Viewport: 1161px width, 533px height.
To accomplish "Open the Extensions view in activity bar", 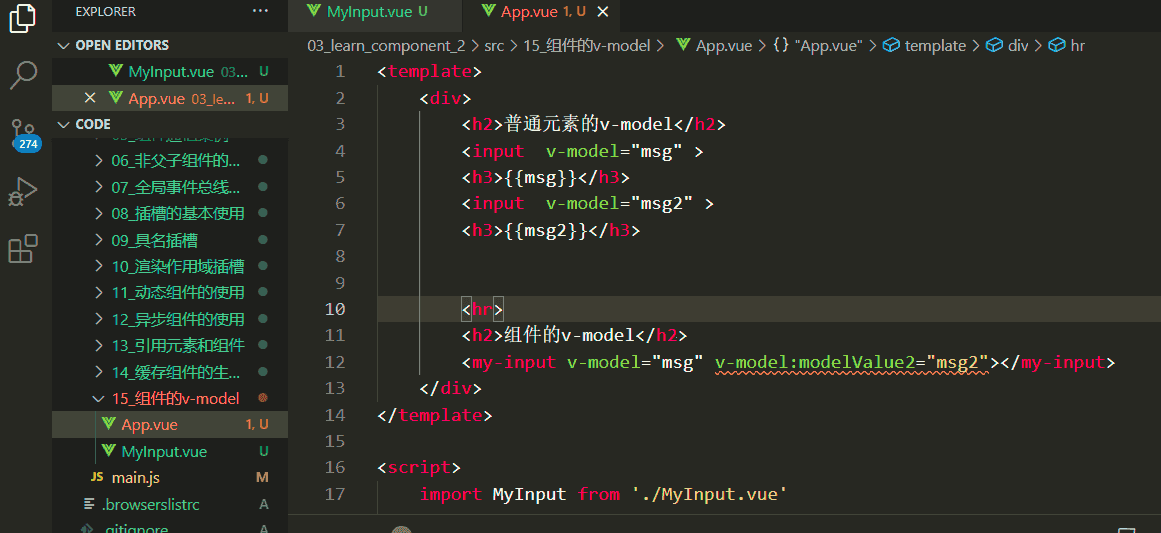I will tap(22, 249).
